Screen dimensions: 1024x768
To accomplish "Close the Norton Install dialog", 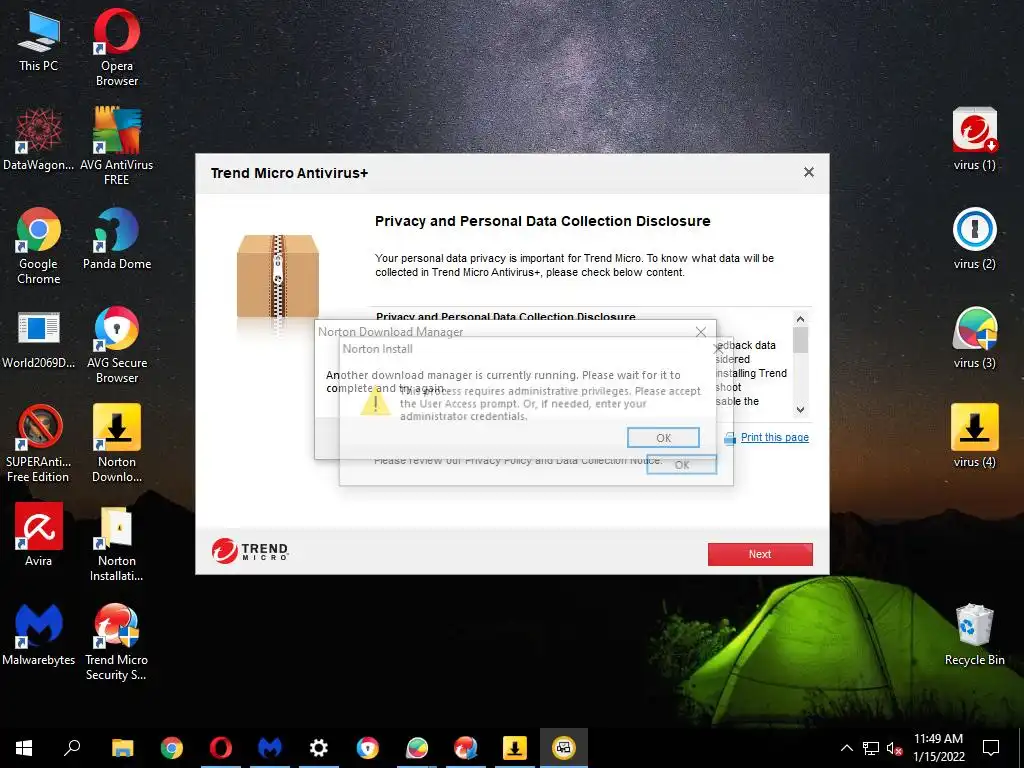I will click(718, 349).
